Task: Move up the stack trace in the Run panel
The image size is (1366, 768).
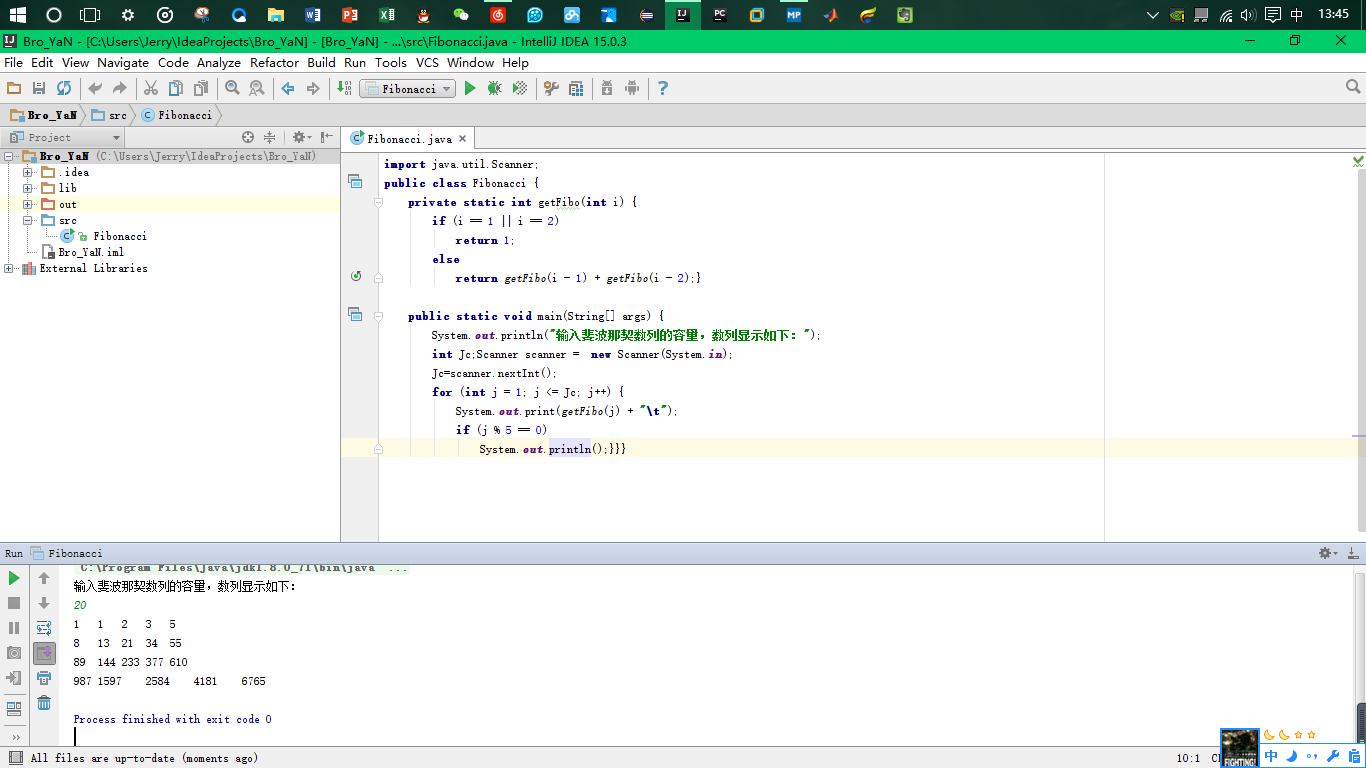Action: coord(44,578)
